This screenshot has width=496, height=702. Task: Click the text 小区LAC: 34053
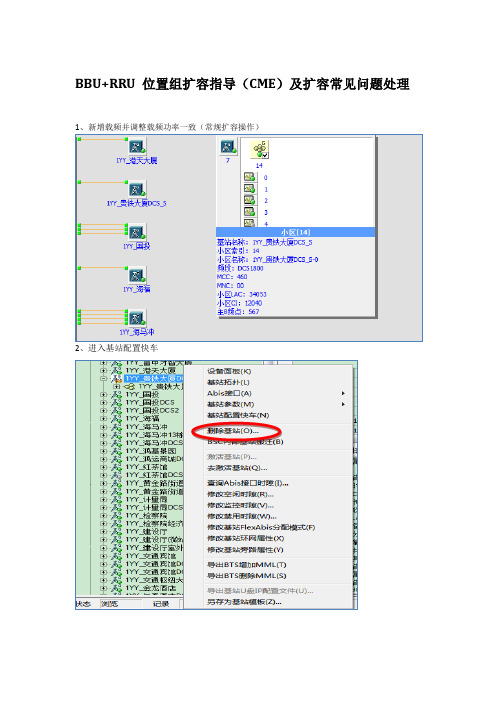242,295
